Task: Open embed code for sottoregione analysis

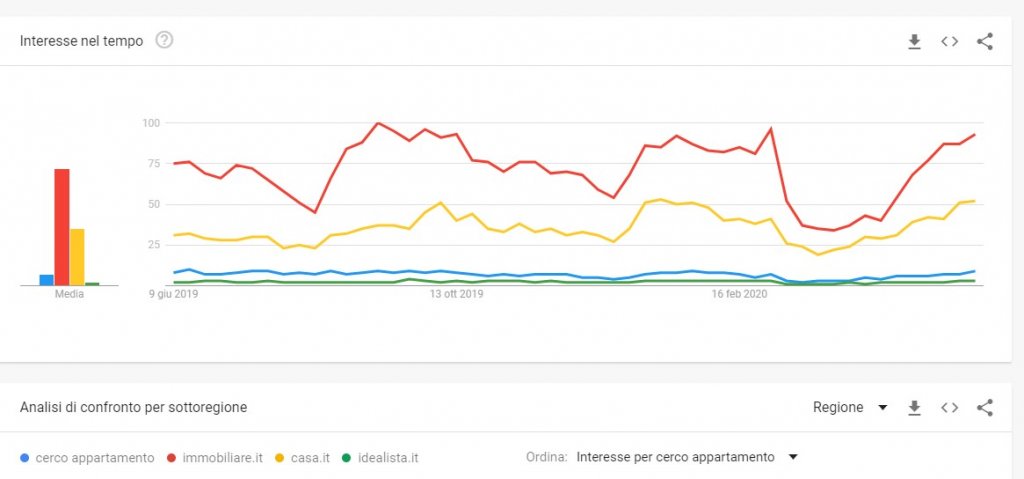Action: point(950,408)
